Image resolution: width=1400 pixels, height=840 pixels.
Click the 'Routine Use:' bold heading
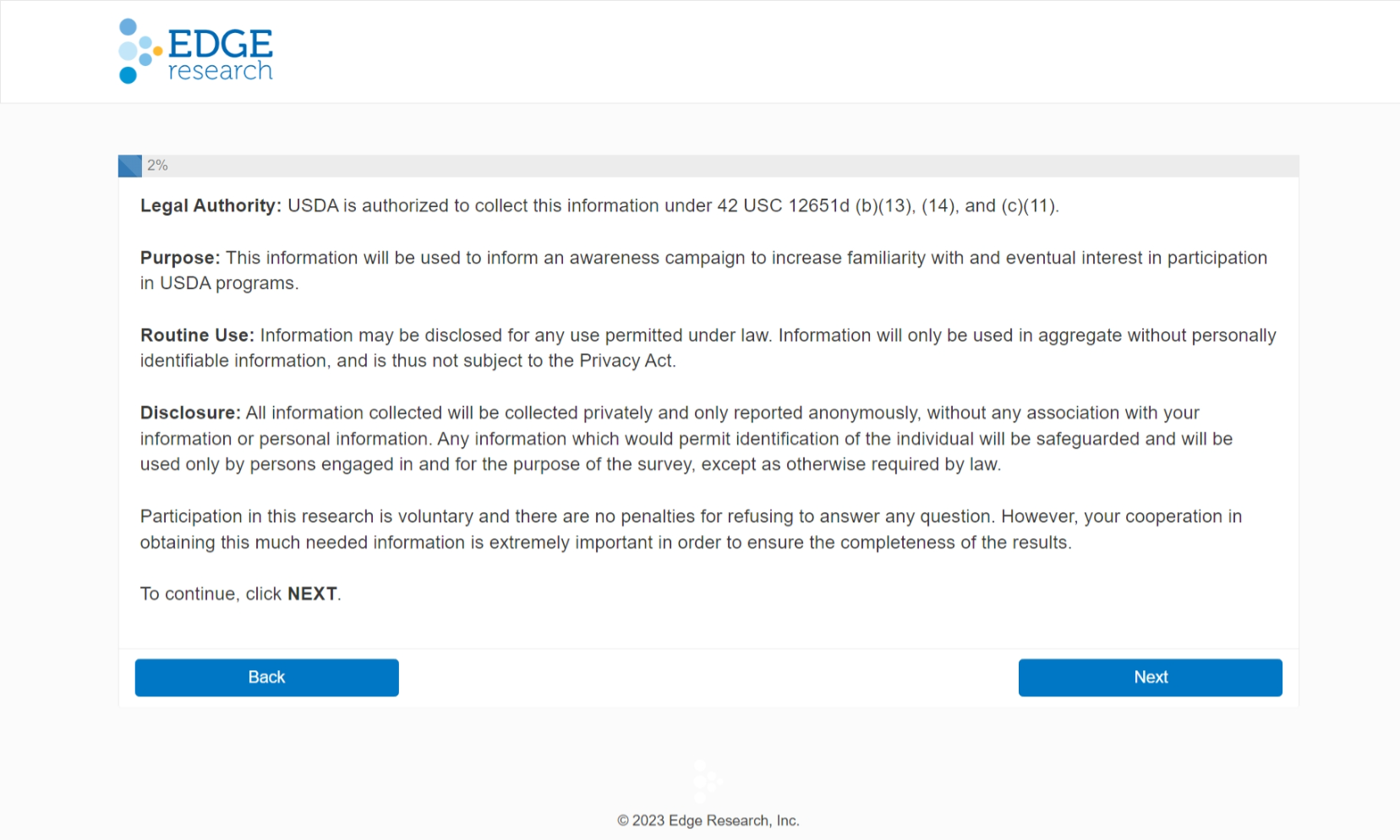point(197,335)
